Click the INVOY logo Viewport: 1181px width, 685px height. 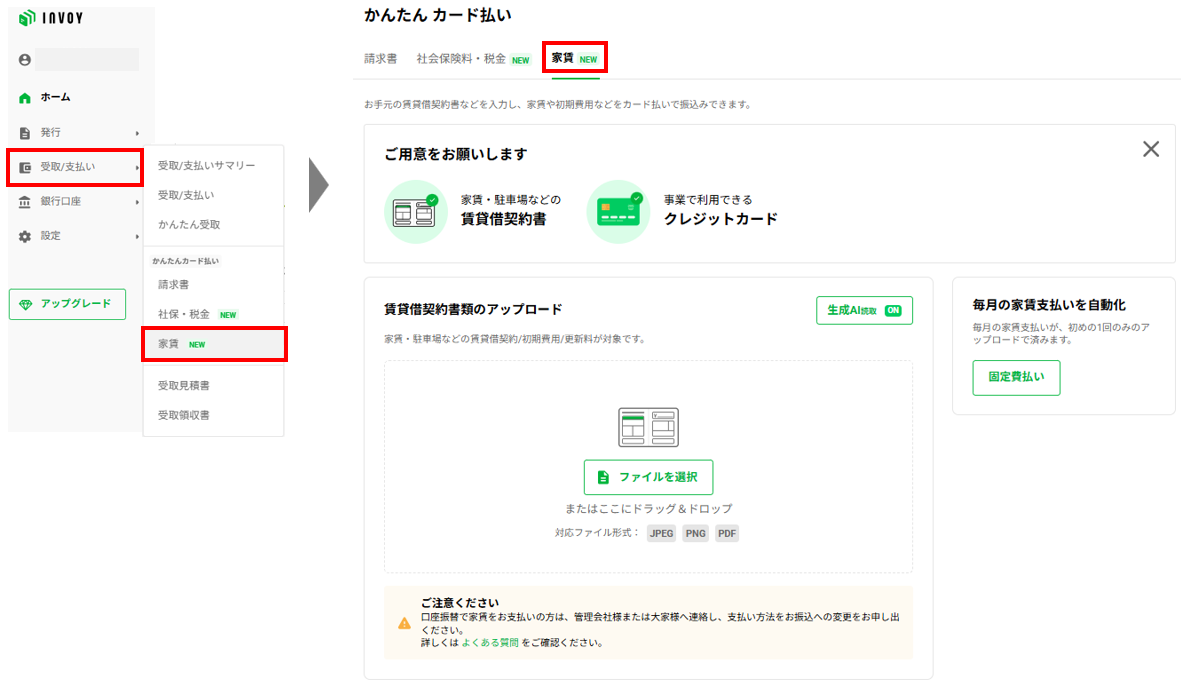50,18
